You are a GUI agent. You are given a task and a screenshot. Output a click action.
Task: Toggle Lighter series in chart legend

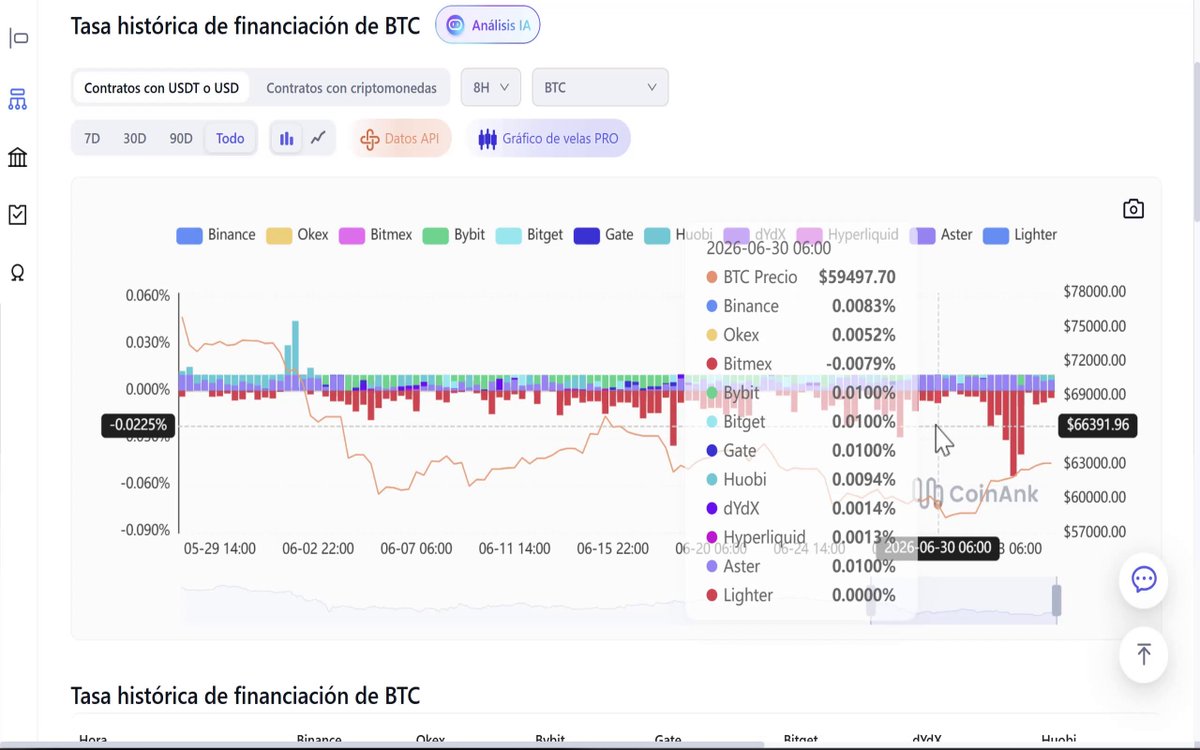click(x=1020, y=235)
